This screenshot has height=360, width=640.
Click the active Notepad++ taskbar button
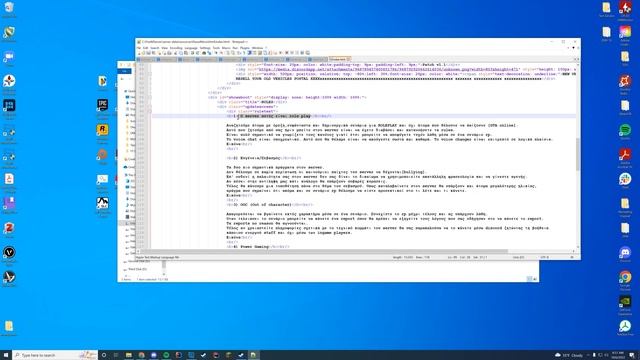(x=253, y=355)
